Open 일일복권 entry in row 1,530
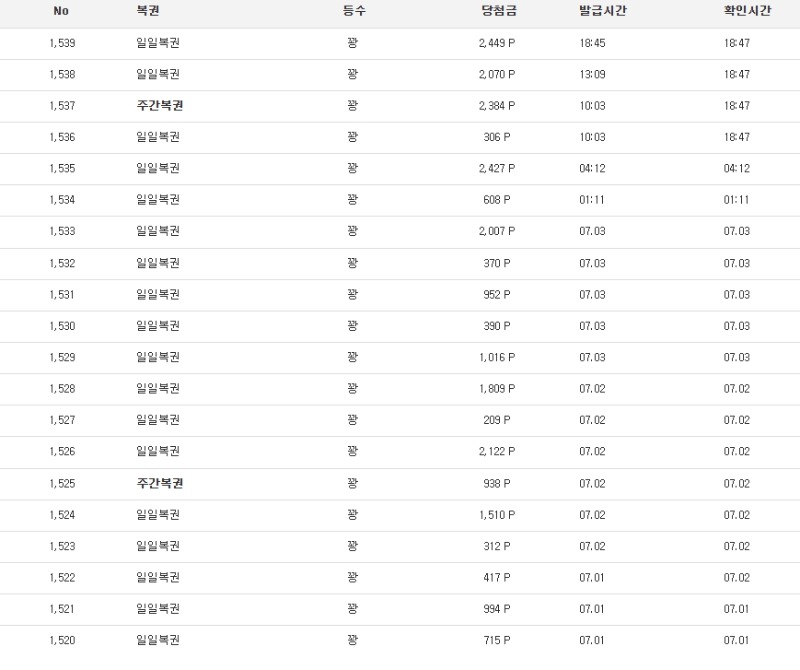Viewport: 800px width, 670px height. pos(158,326)
